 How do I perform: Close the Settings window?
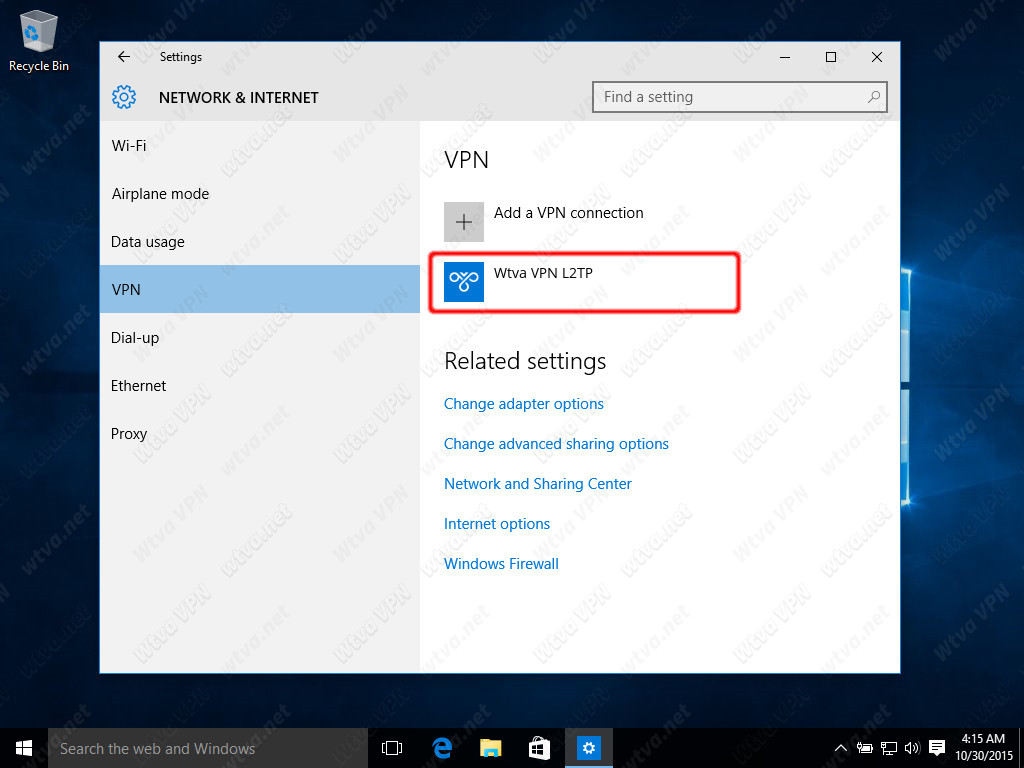tap(877, 57)
